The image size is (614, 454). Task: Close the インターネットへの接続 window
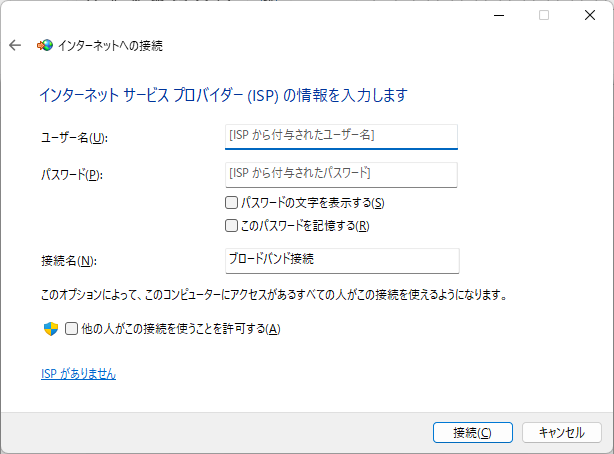point(590,15)
